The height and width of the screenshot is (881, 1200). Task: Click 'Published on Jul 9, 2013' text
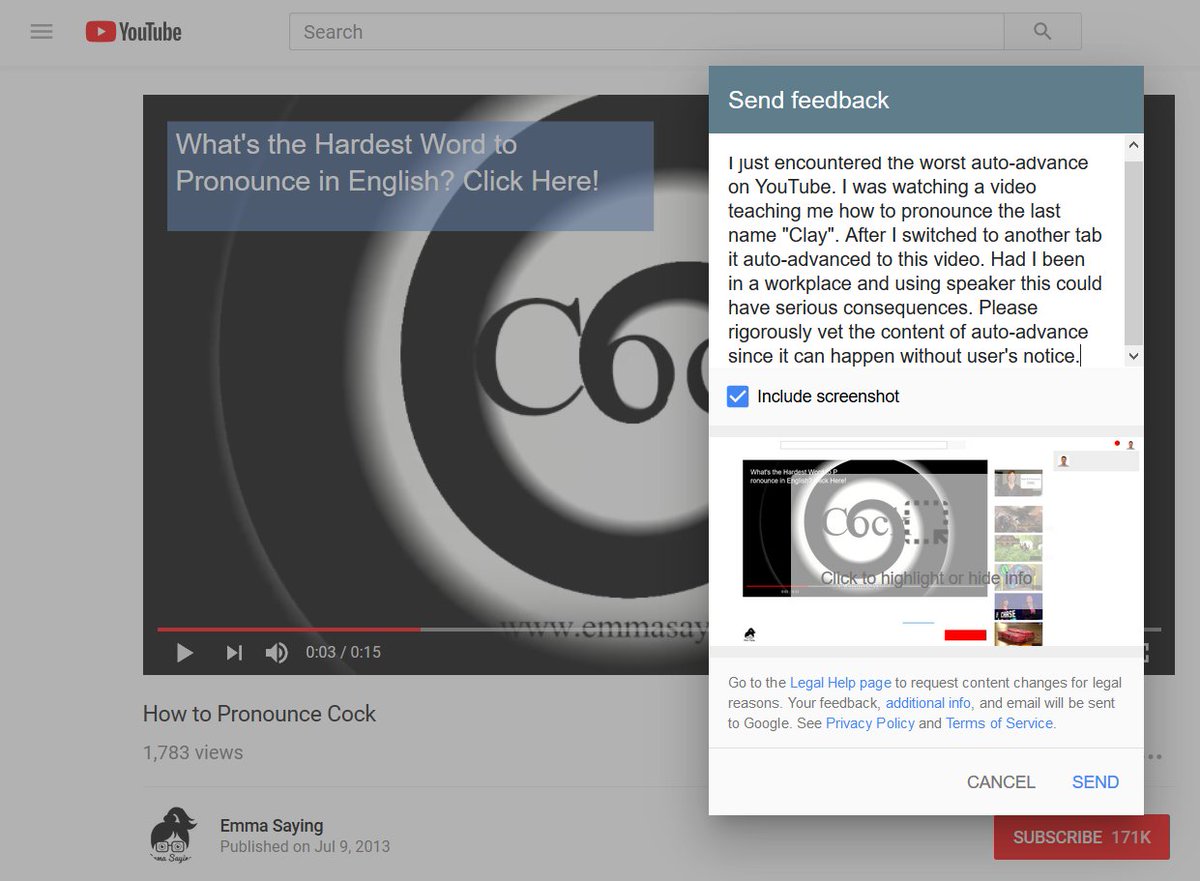pos(305,847)
